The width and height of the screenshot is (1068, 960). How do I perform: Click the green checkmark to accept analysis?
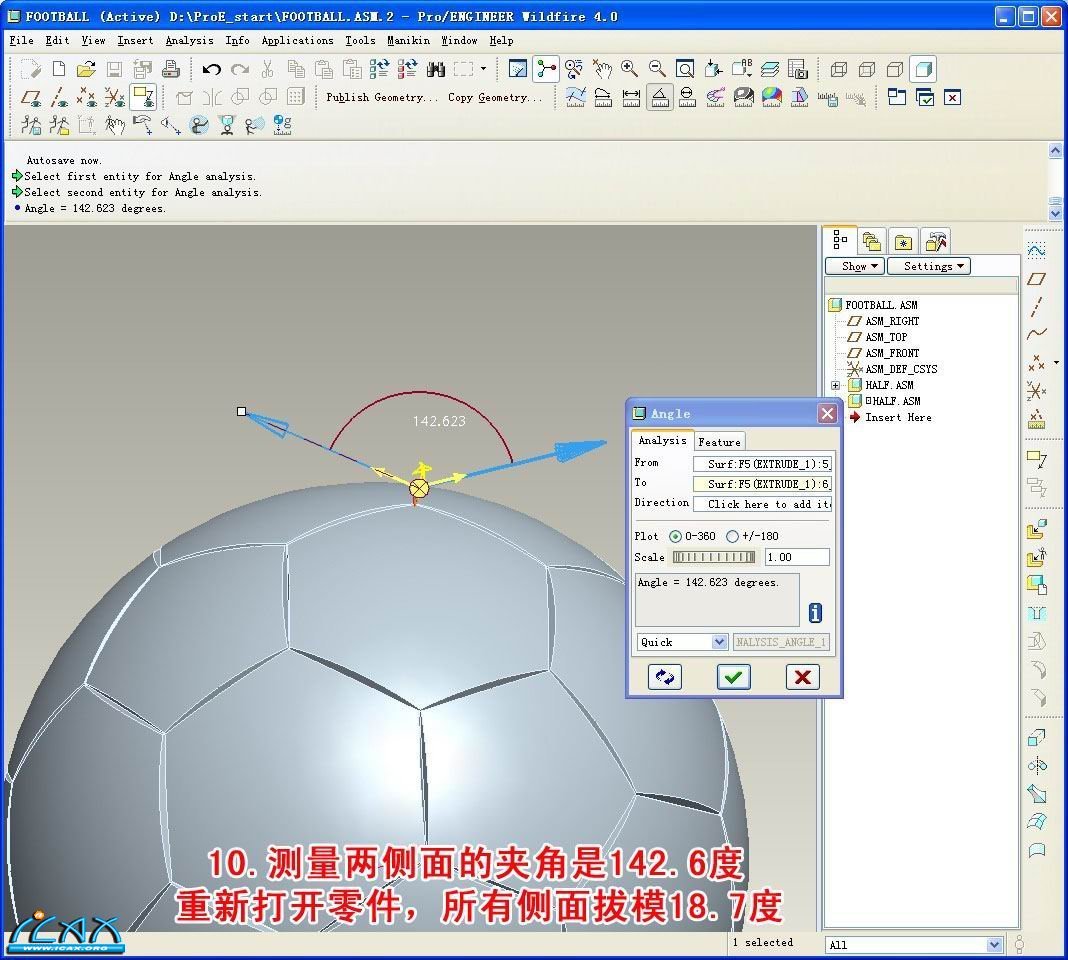click(x=733, y=677)
